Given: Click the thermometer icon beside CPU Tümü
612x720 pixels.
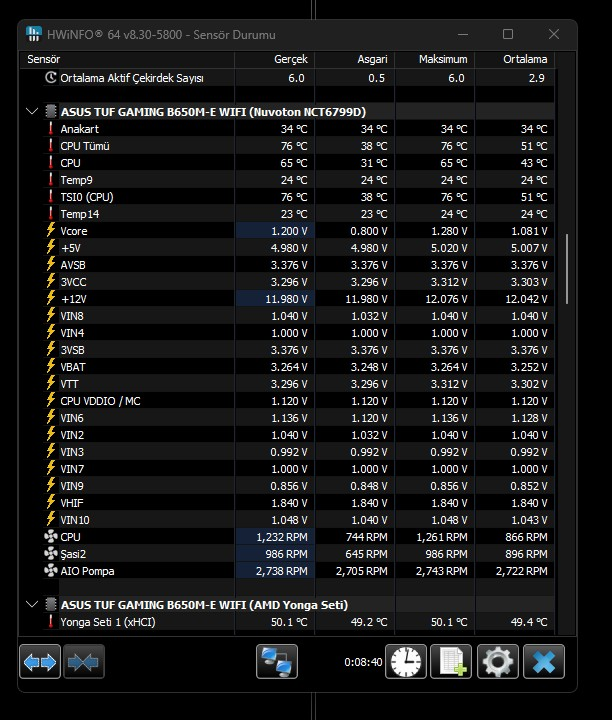Looking at the screenshot, I should (x=51, y=146).
